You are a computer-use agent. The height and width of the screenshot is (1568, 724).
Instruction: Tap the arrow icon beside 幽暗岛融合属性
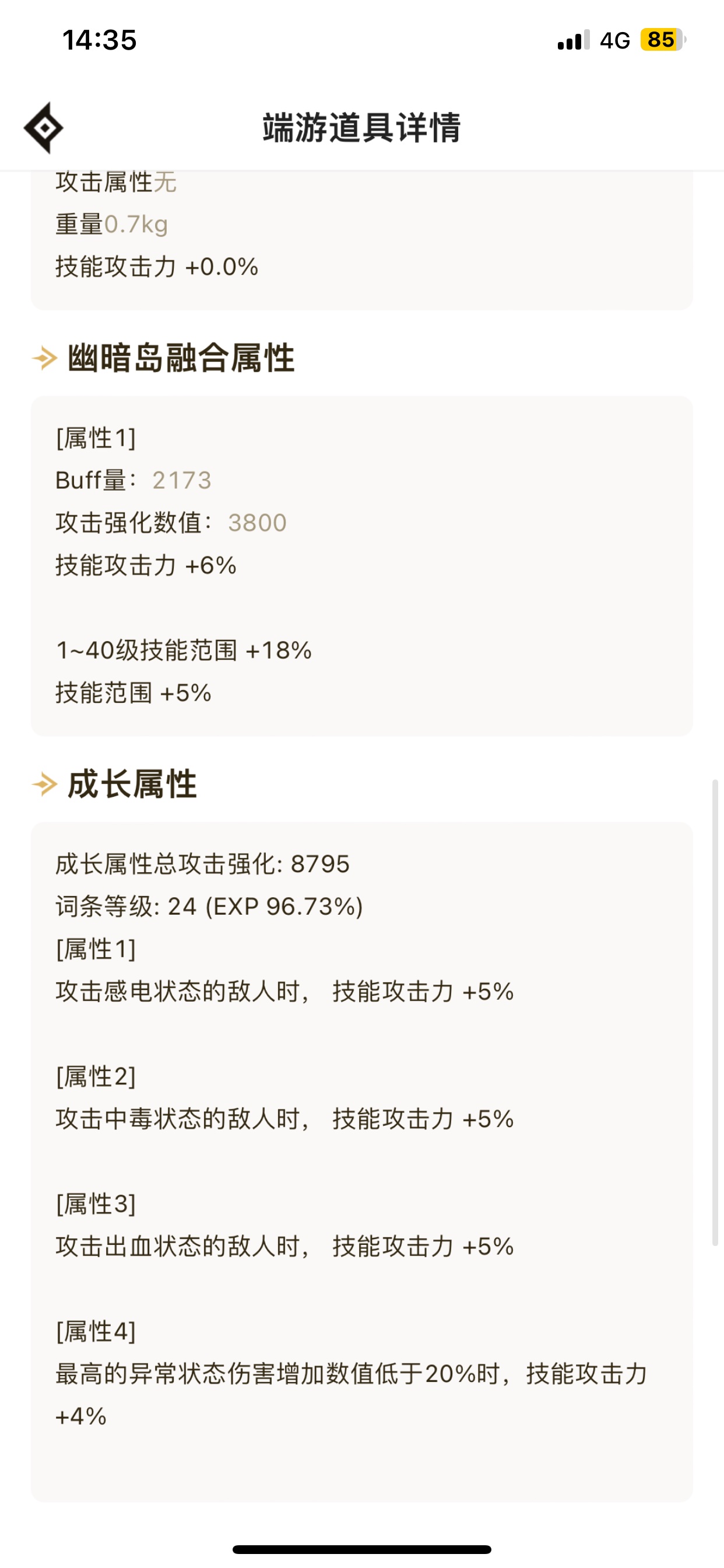click(x=45, y=358)
